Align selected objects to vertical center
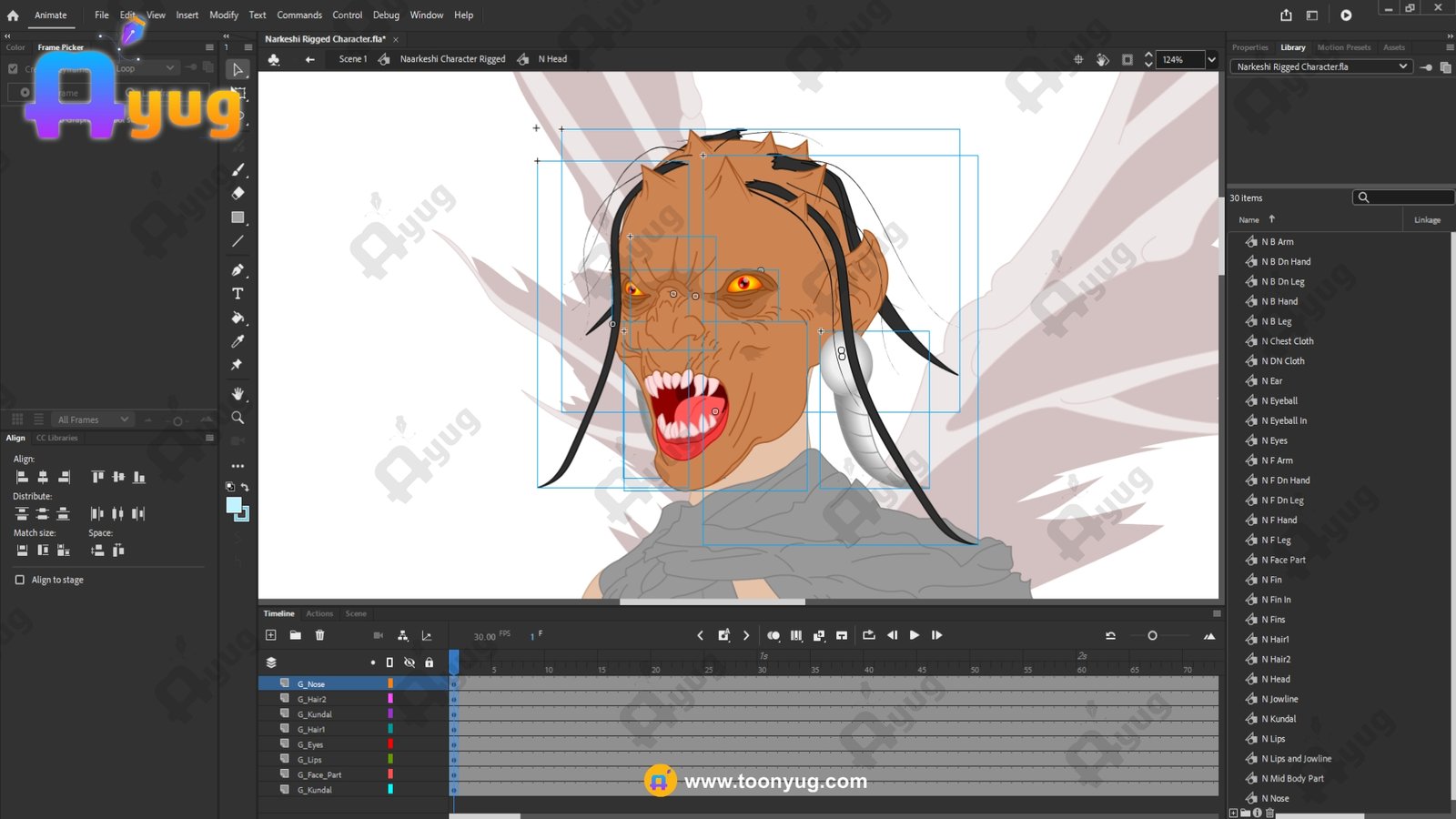Viewport: 1456px width, 819px height. click(117, 477)
